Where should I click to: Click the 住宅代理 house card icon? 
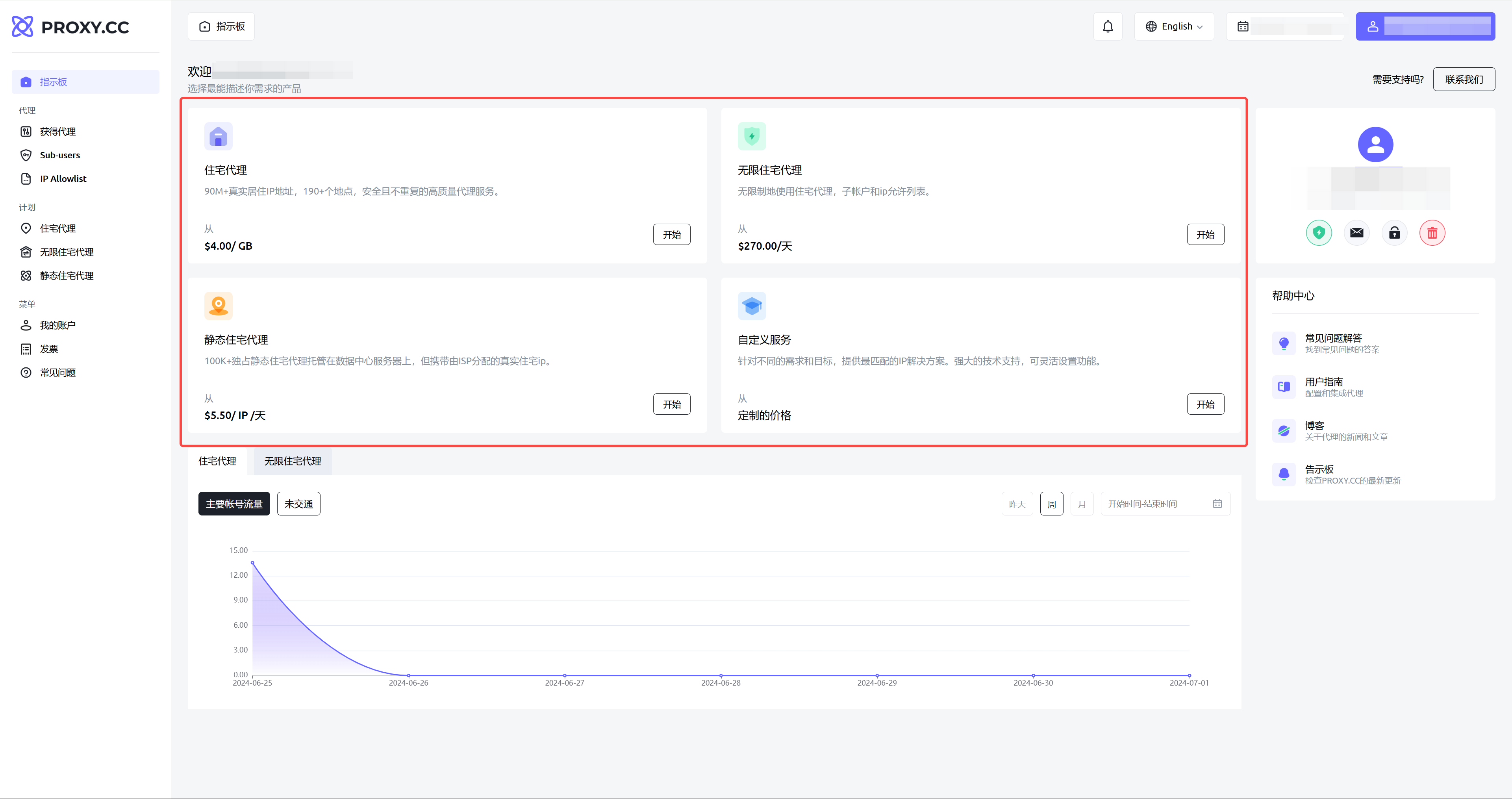click(x=219, y=136)
